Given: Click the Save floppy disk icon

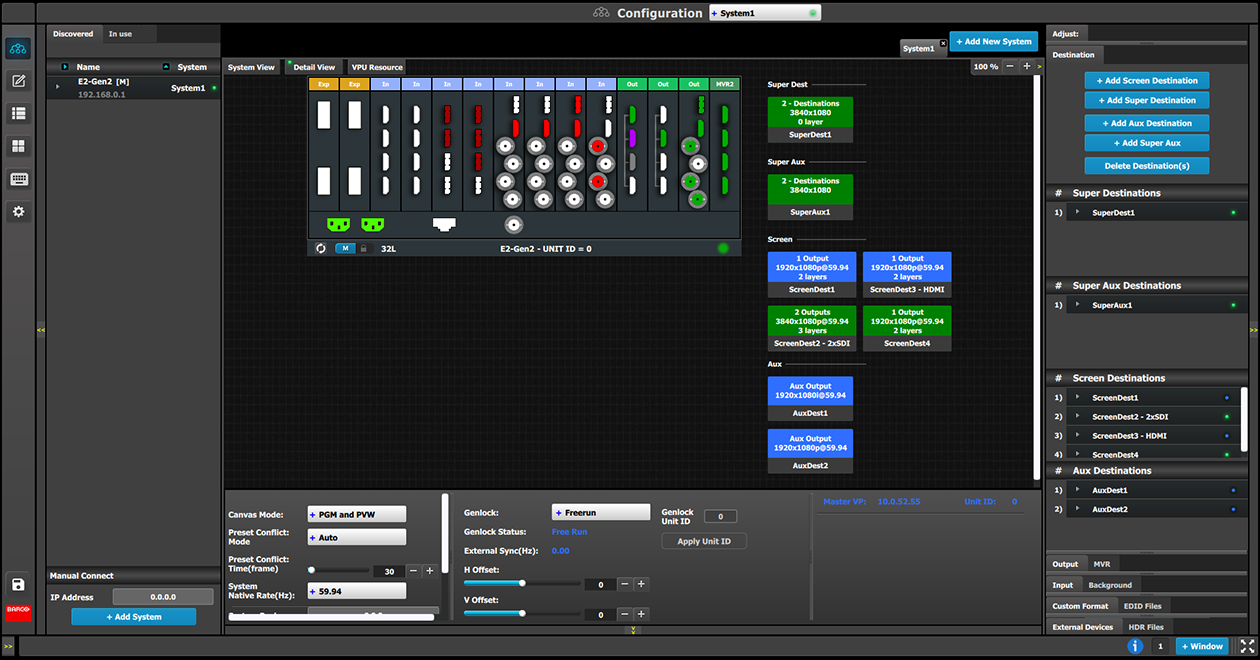Looking at the screenshot, I should click(x=18, y=585).
